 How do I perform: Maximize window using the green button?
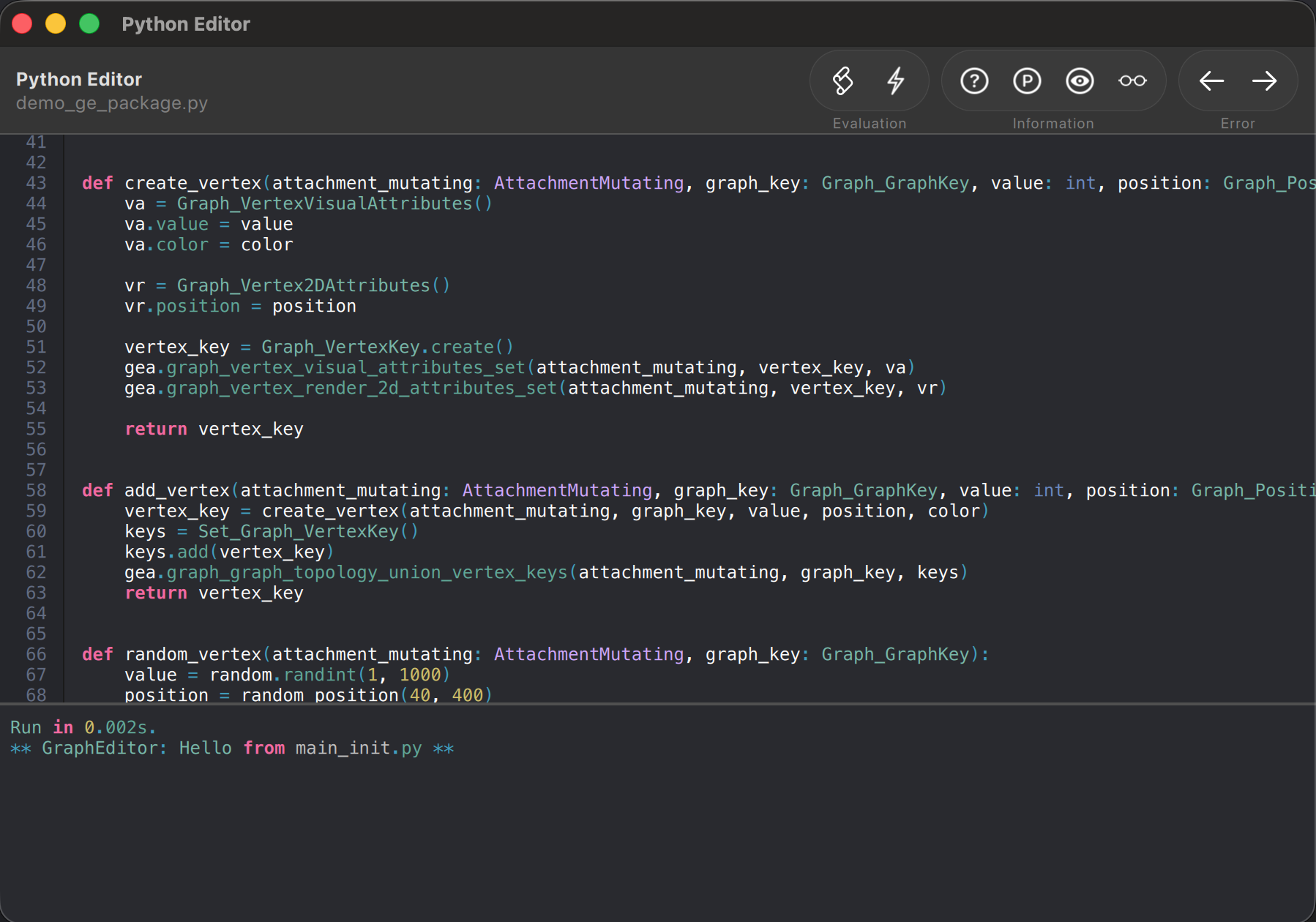89,24
